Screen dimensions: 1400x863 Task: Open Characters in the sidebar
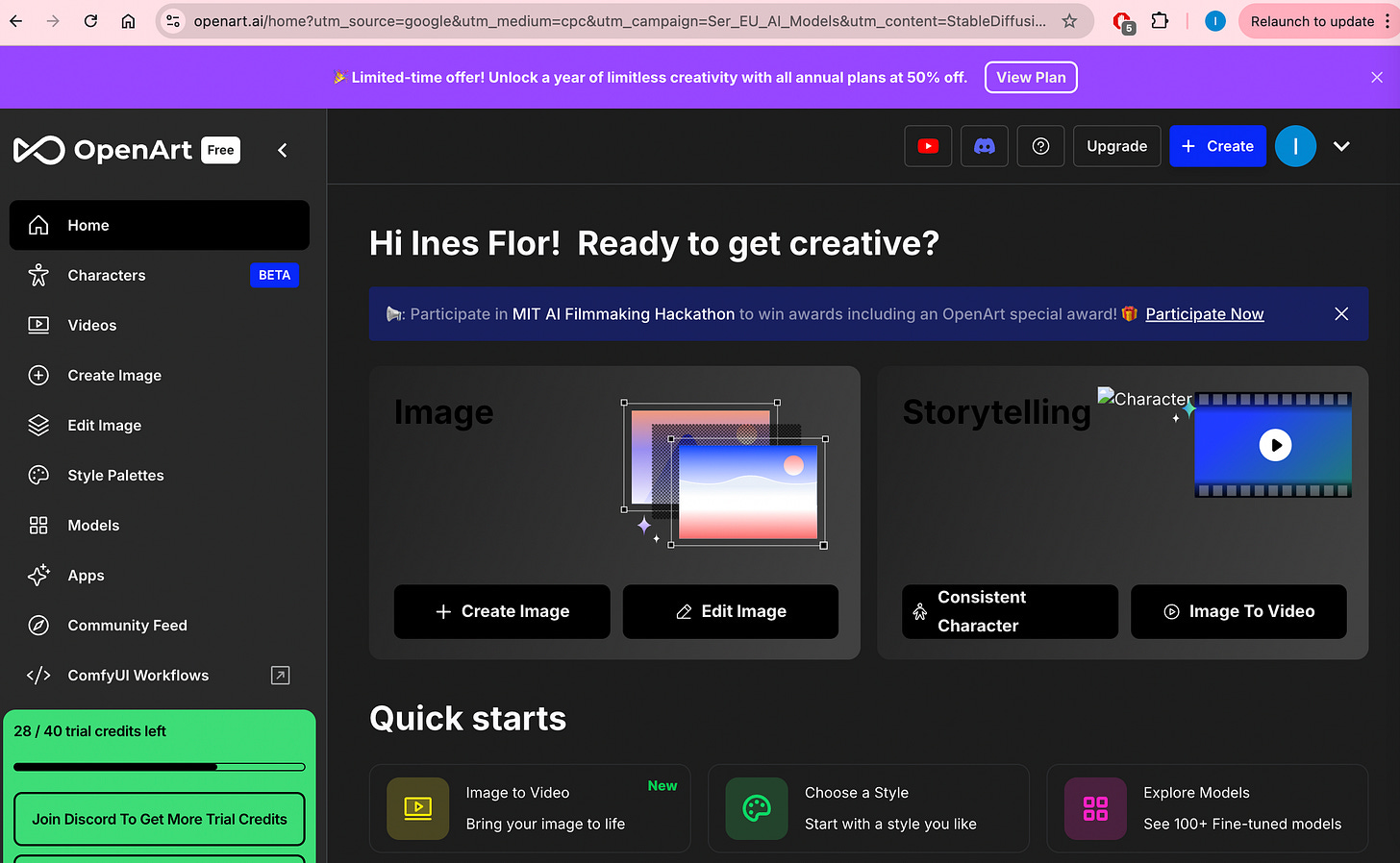tap(160, 275)
